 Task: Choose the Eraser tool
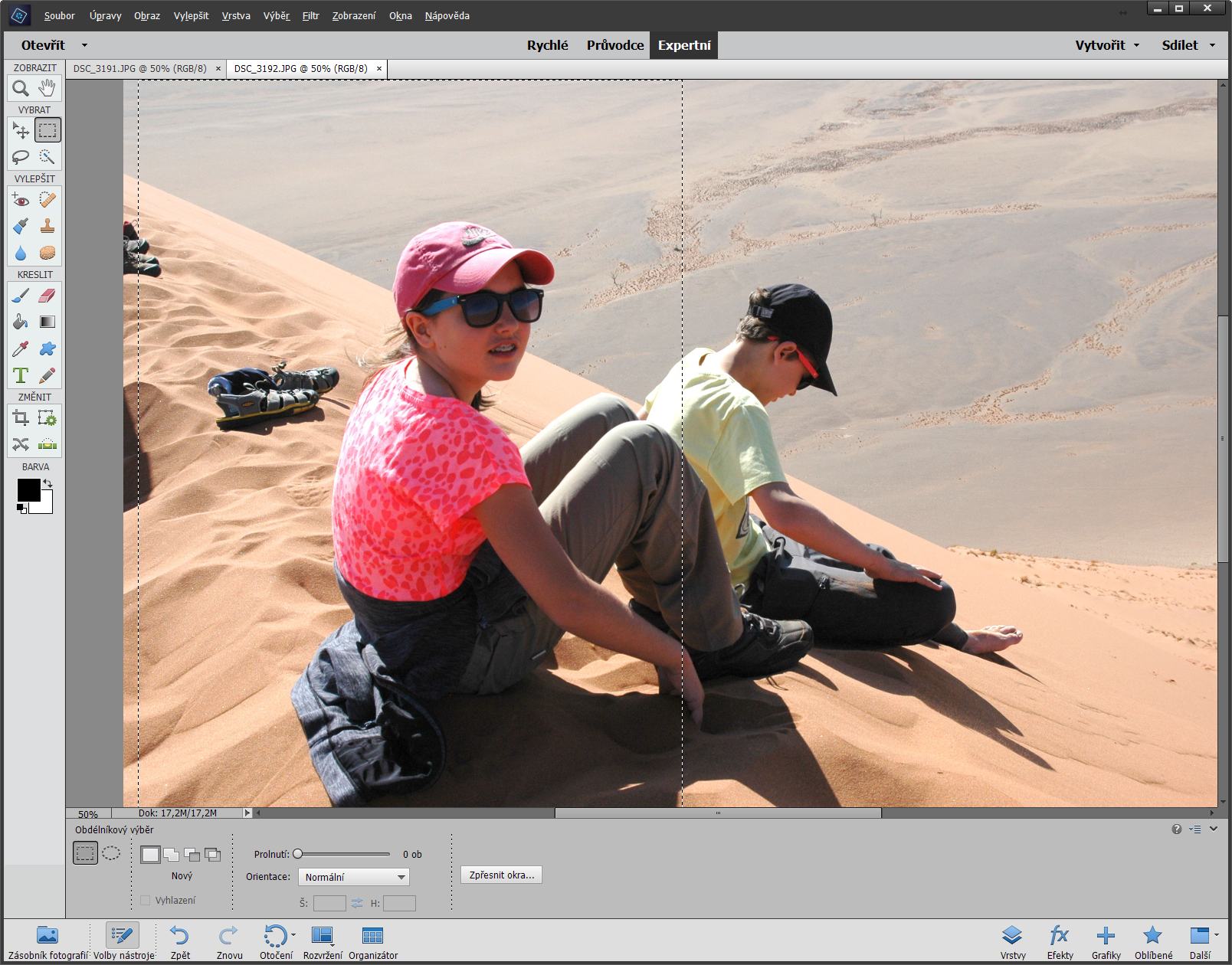pos(48,296)
